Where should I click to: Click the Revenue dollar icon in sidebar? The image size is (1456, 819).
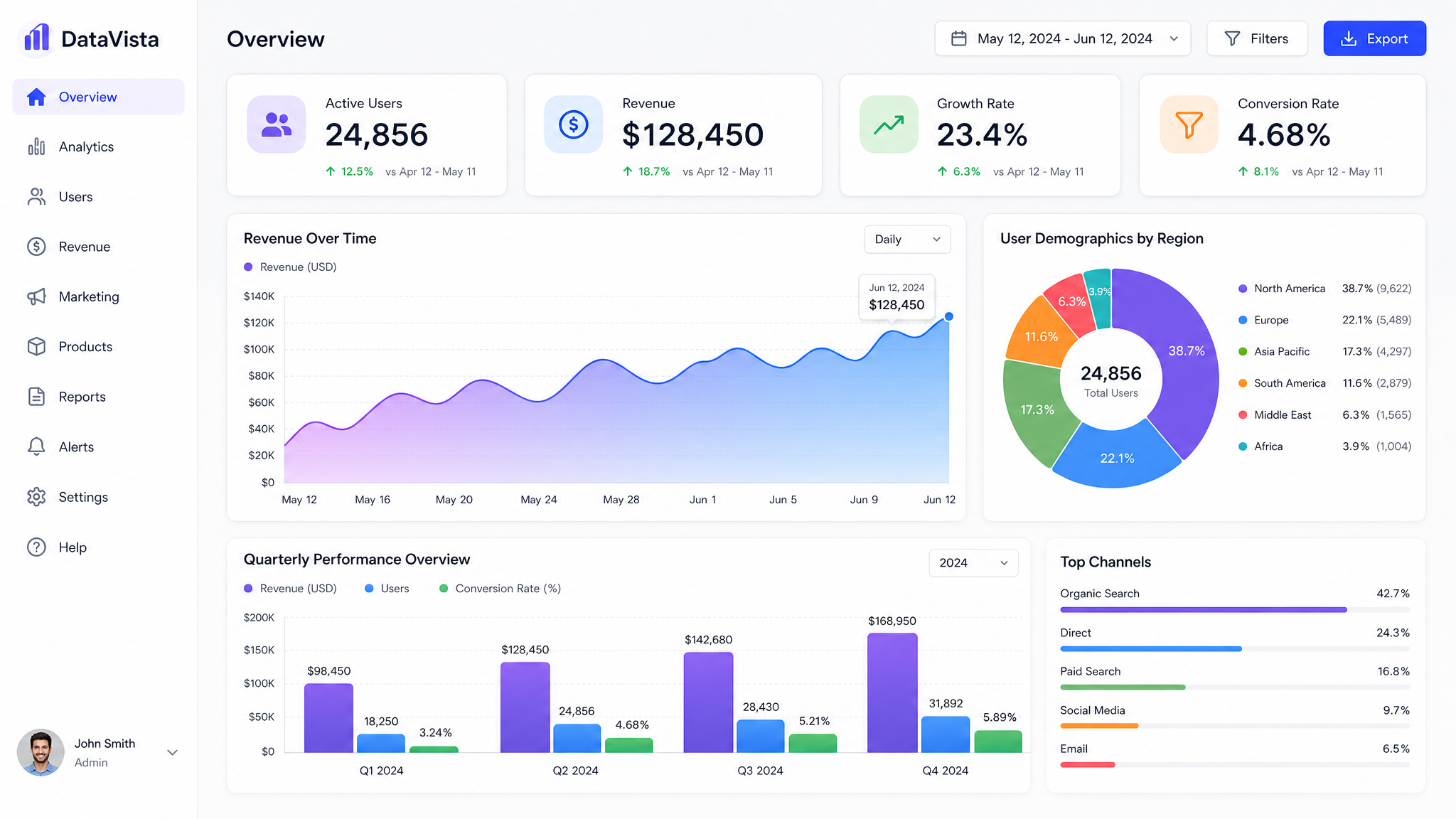36,247
